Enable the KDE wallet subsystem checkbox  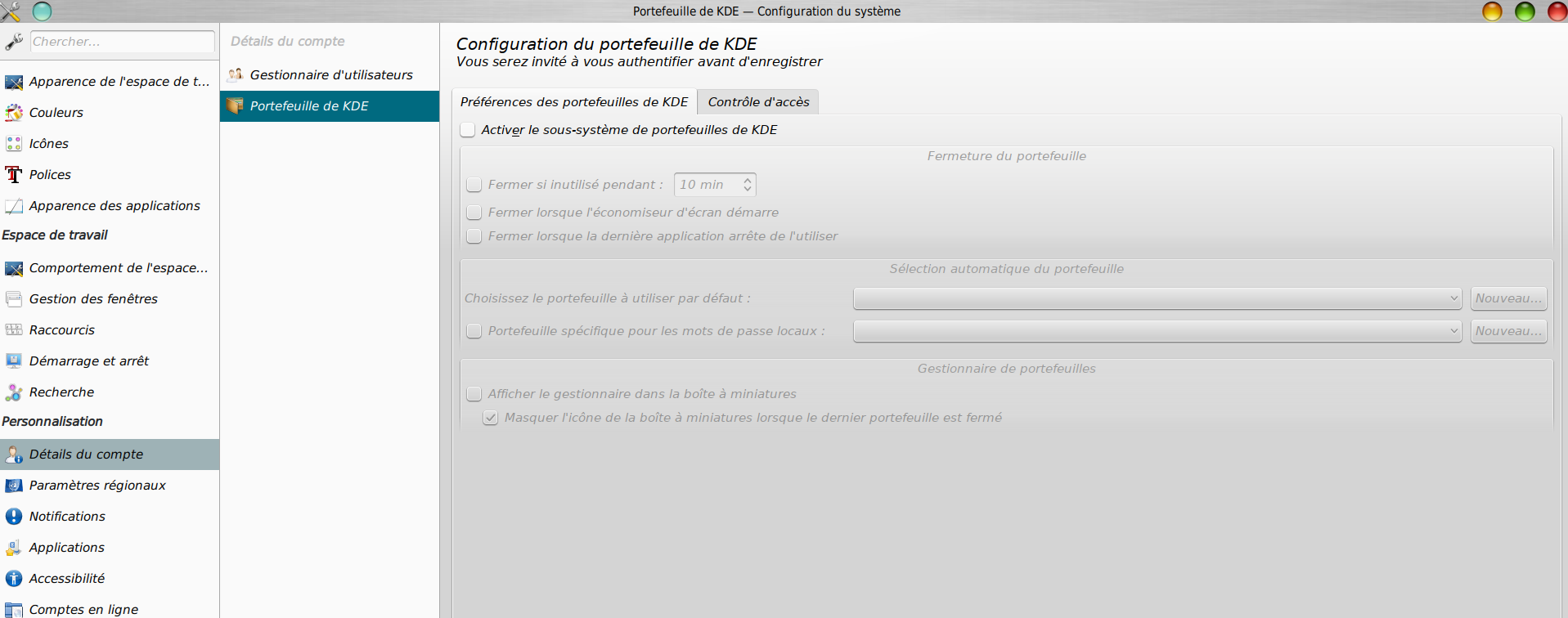(x=468, y=130)
